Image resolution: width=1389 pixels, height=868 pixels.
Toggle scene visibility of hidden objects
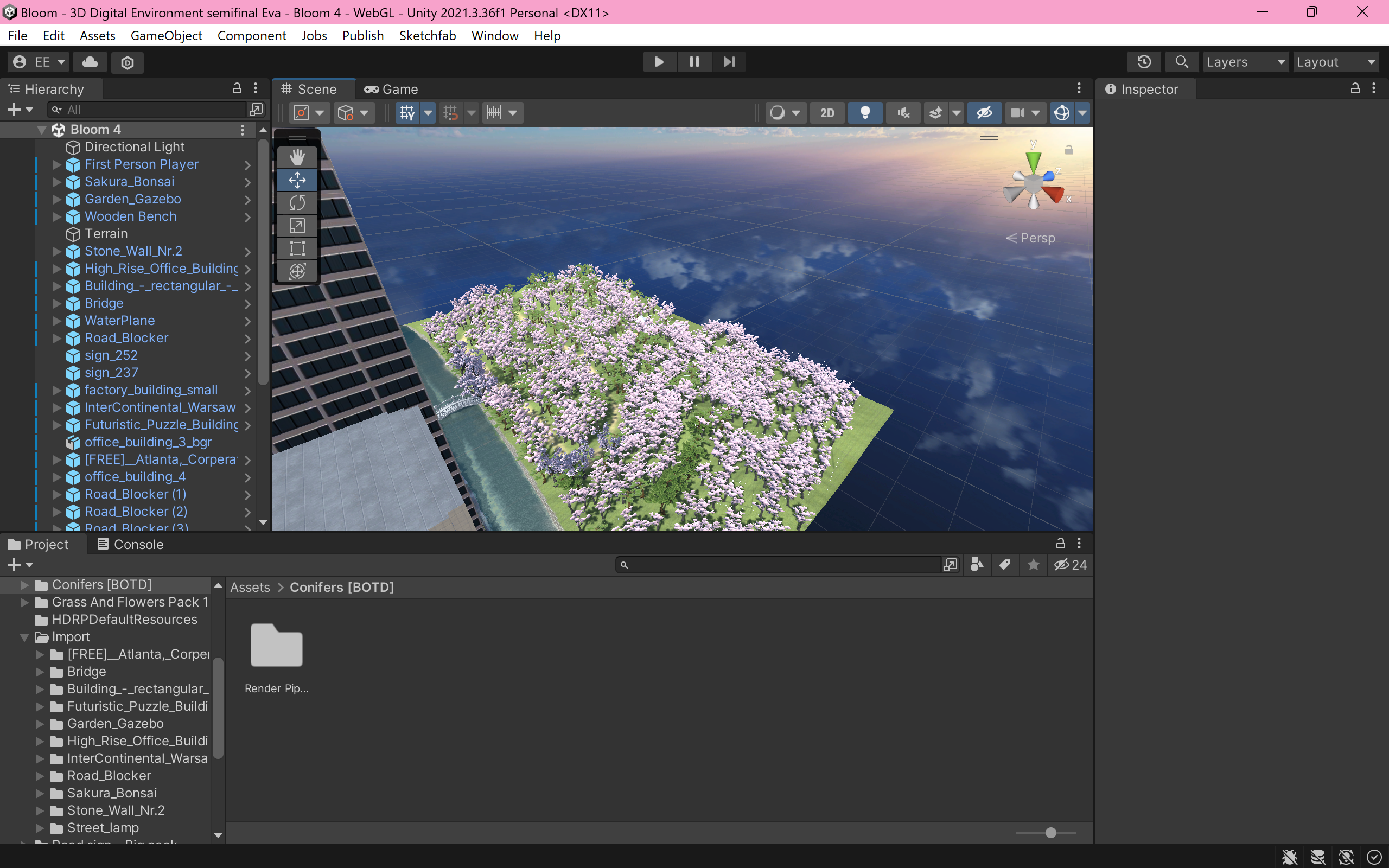tap(984, 112)
